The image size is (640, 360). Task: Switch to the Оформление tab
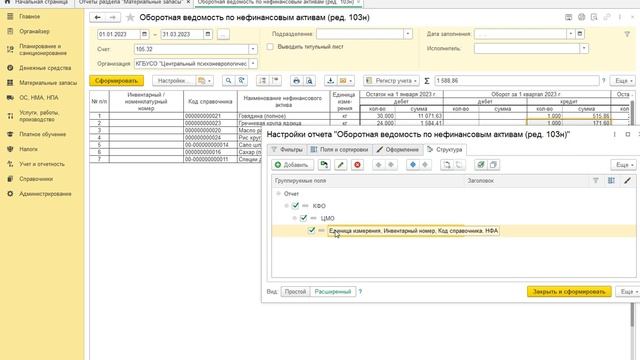pyautogui.click(x=398, y=150)
